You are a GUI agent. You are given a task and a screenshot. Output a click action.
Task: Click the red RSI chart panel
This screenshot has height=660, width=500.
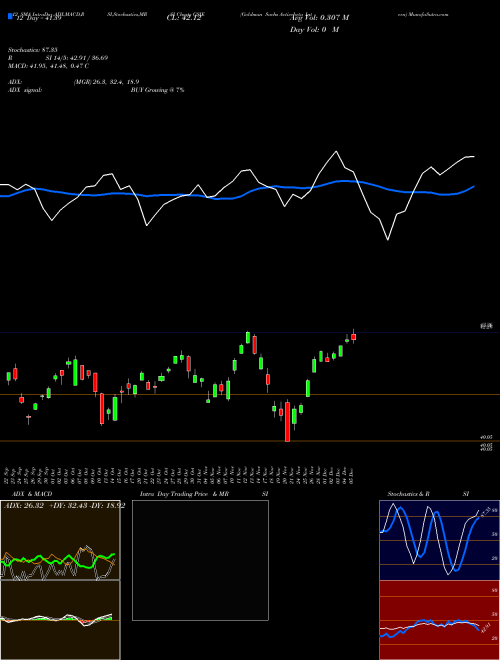click(439, 620)
